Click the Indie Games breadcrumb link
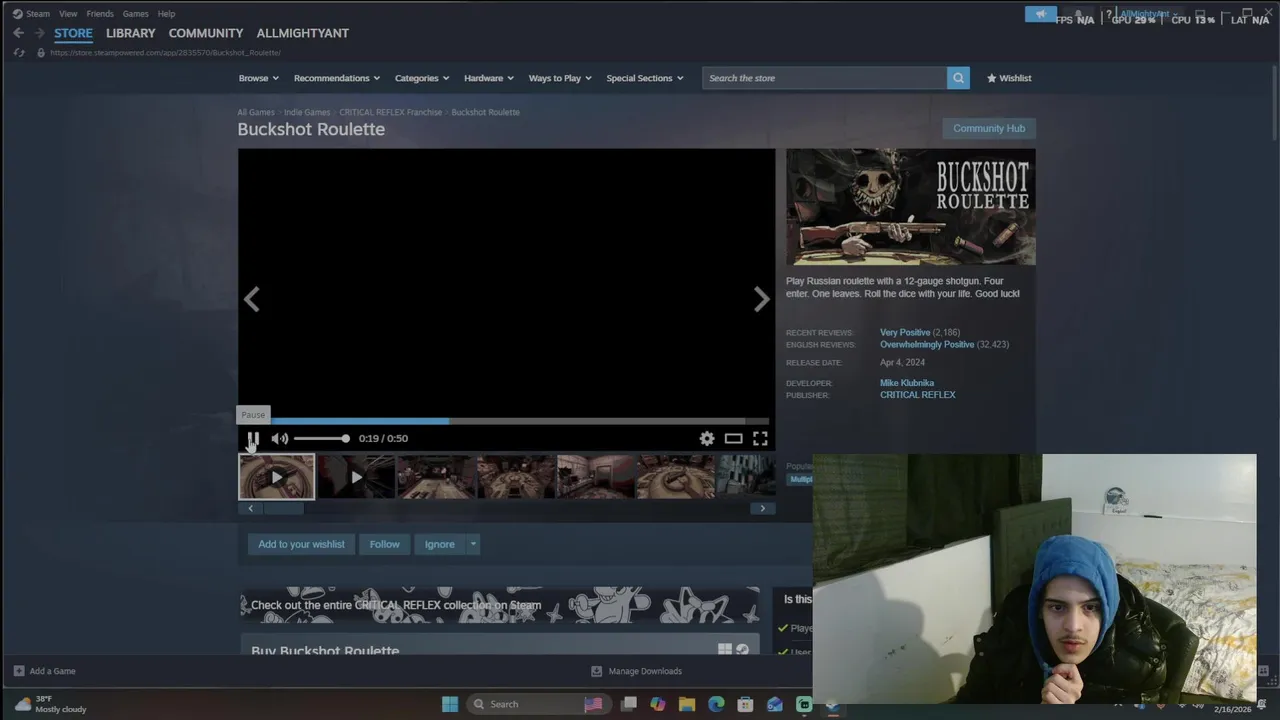Viewport: 1280px width, 720px height. click(307, 112)
